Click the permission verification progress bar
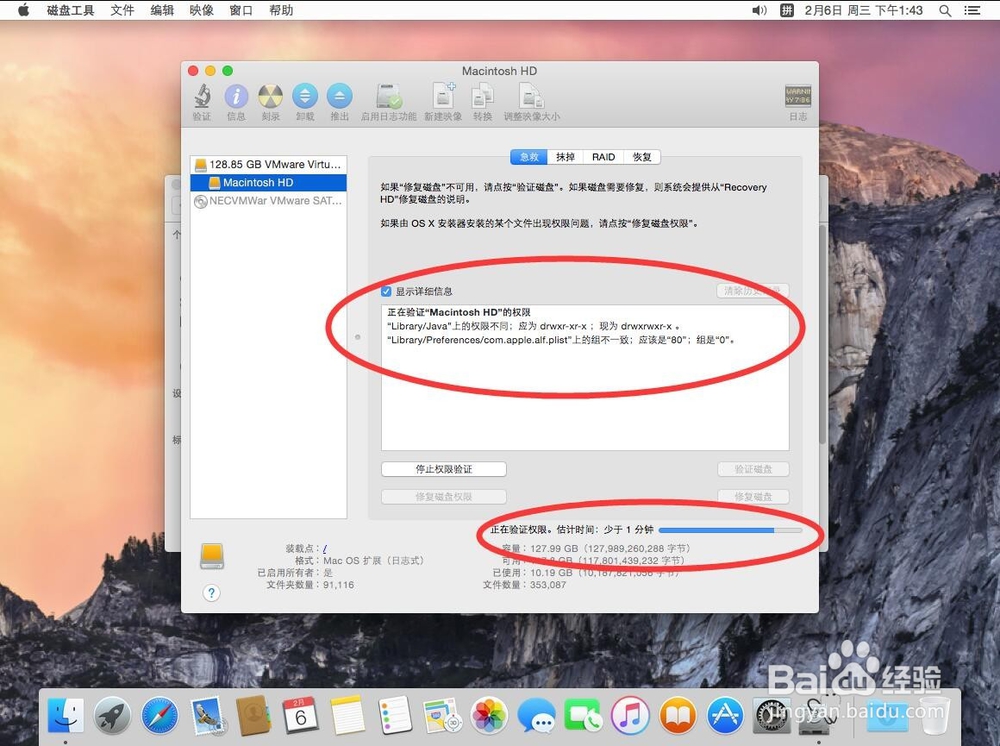 [x=730, y=530]
